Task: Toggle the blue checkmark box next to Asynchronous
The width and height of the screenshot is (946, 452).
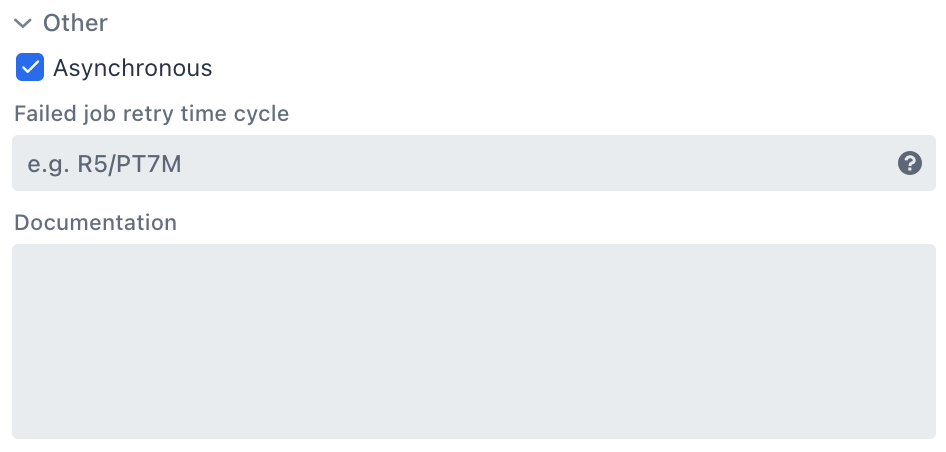Action: pyautogui.click(x=30, y=68)
